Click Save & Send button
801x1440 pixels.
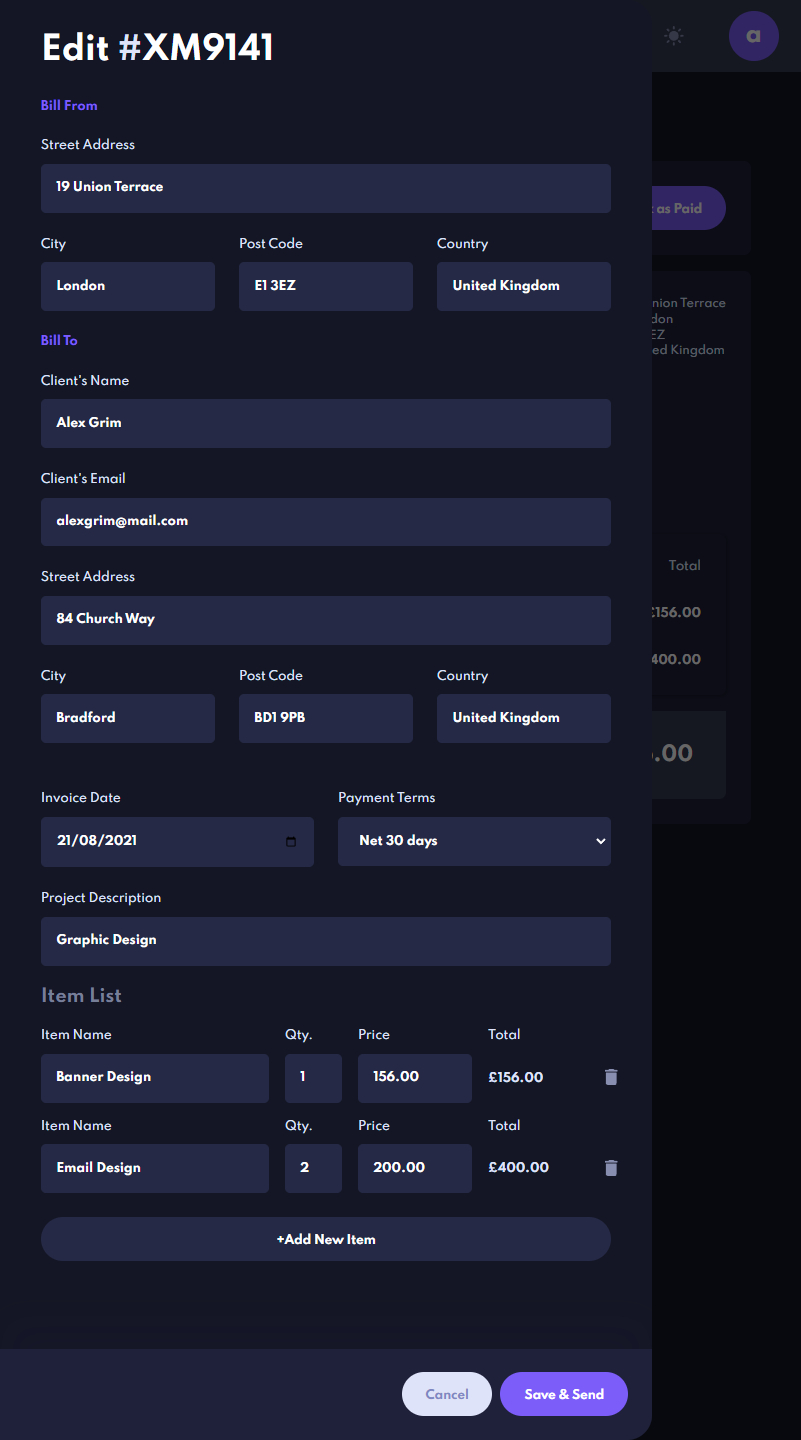pyautogui.click(x=563, y=1394)
